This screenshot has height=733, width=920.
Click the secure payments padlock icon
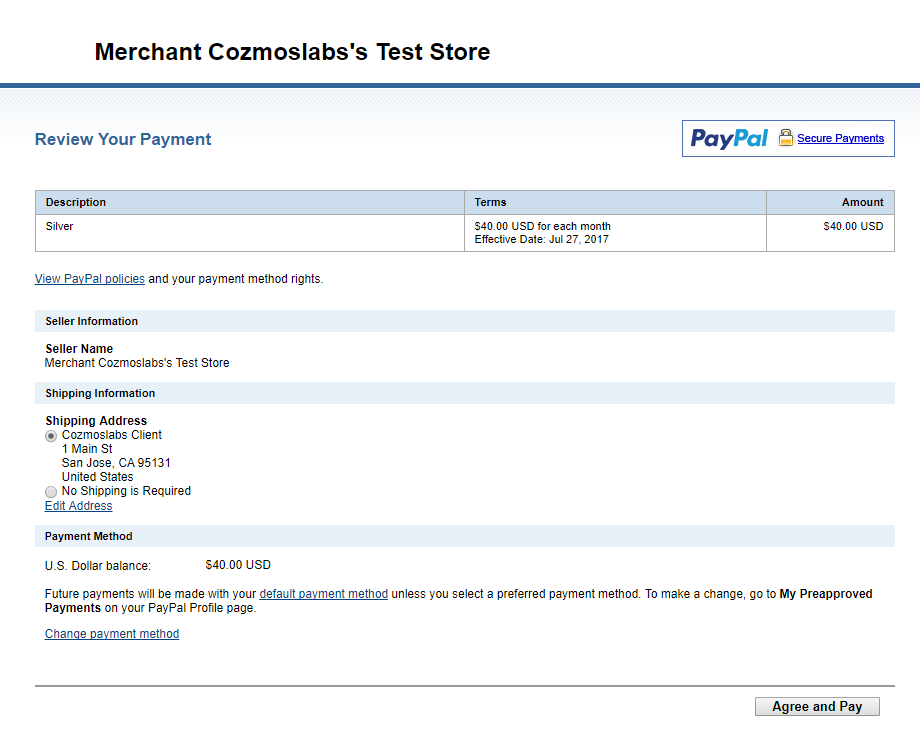click(x=786, y=138)
